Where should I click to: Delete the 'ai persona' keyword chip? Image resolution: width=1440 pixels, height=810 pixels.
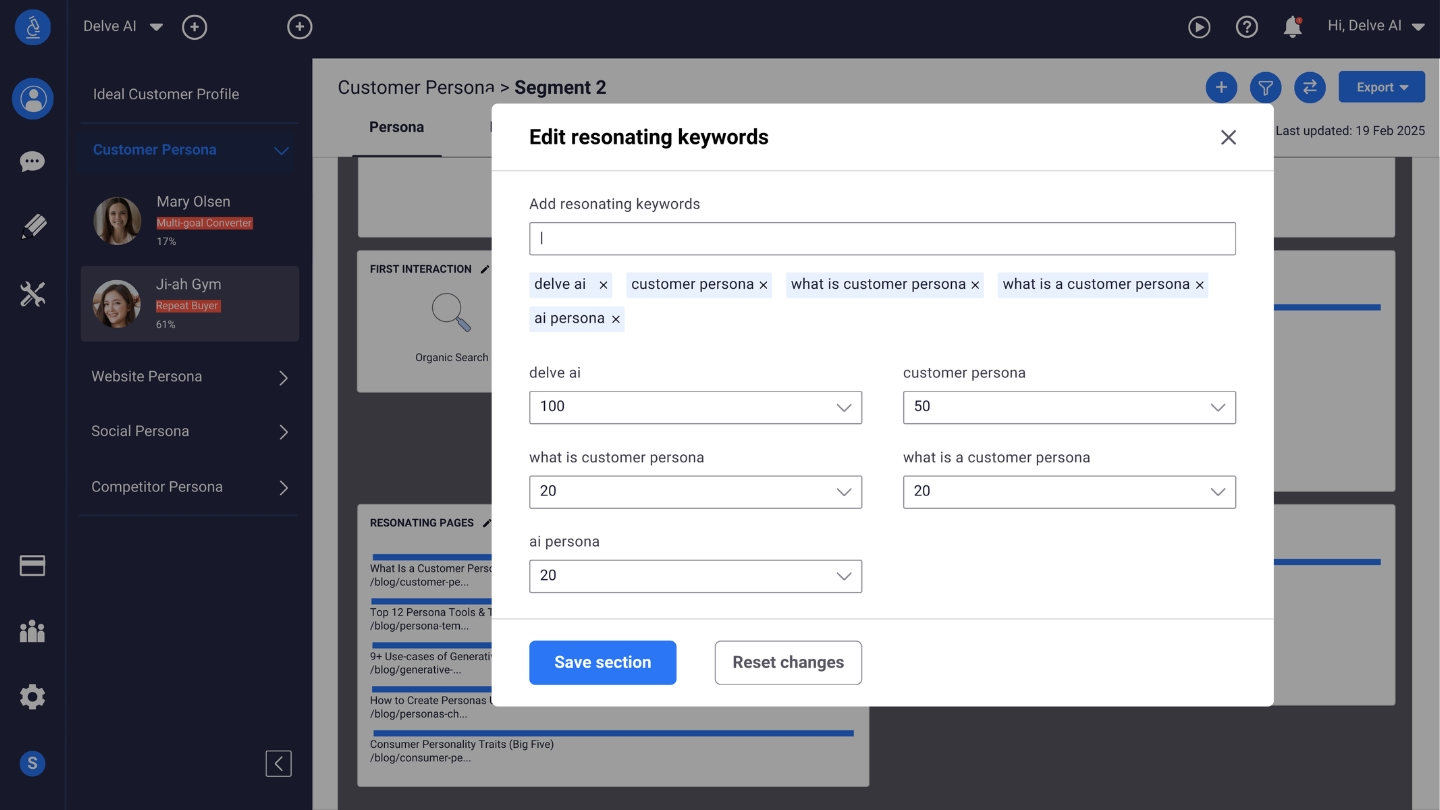tap(616, 319)
